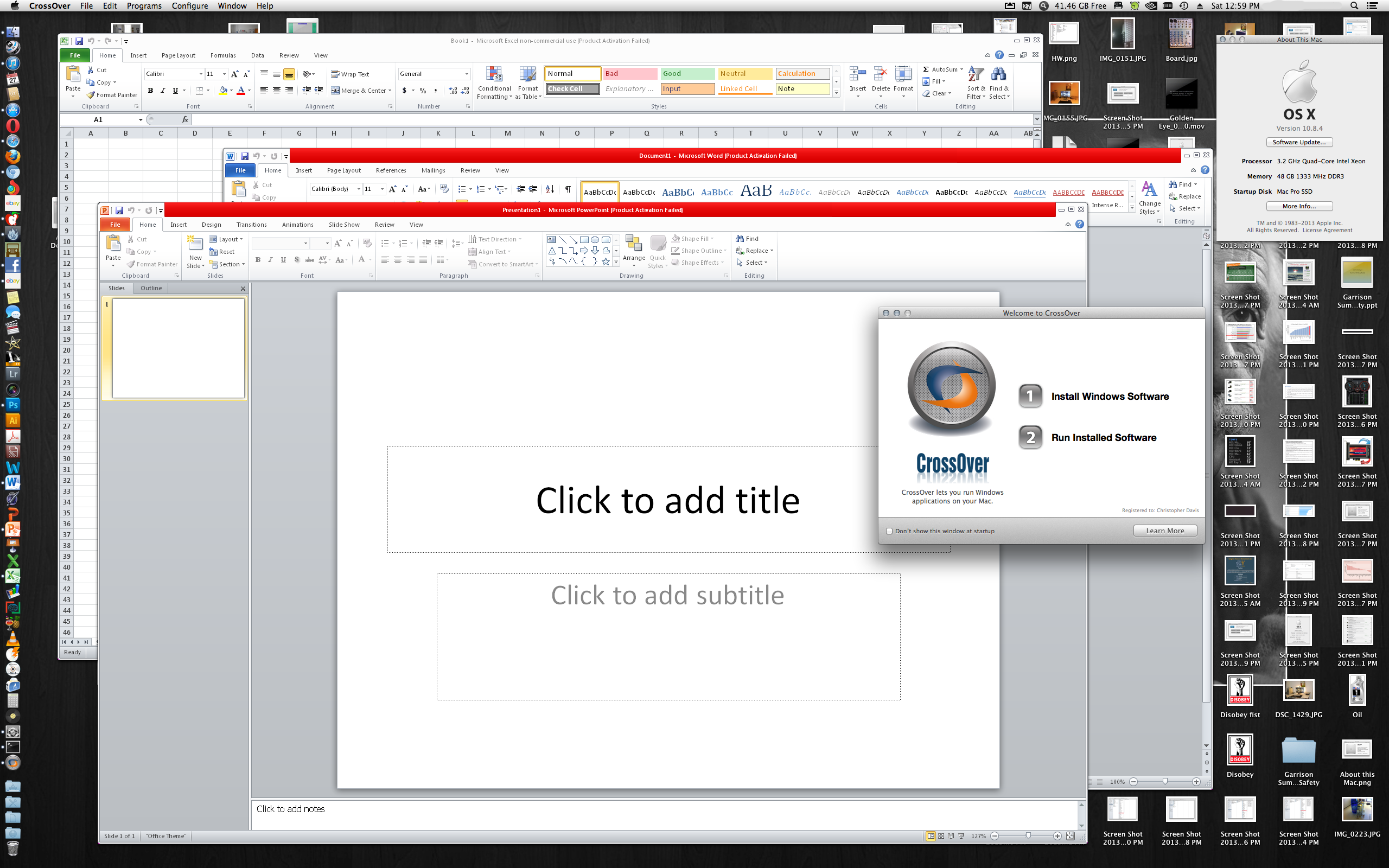Open Excel Formulas tab

pyautogui.click(x=222, y=56)
